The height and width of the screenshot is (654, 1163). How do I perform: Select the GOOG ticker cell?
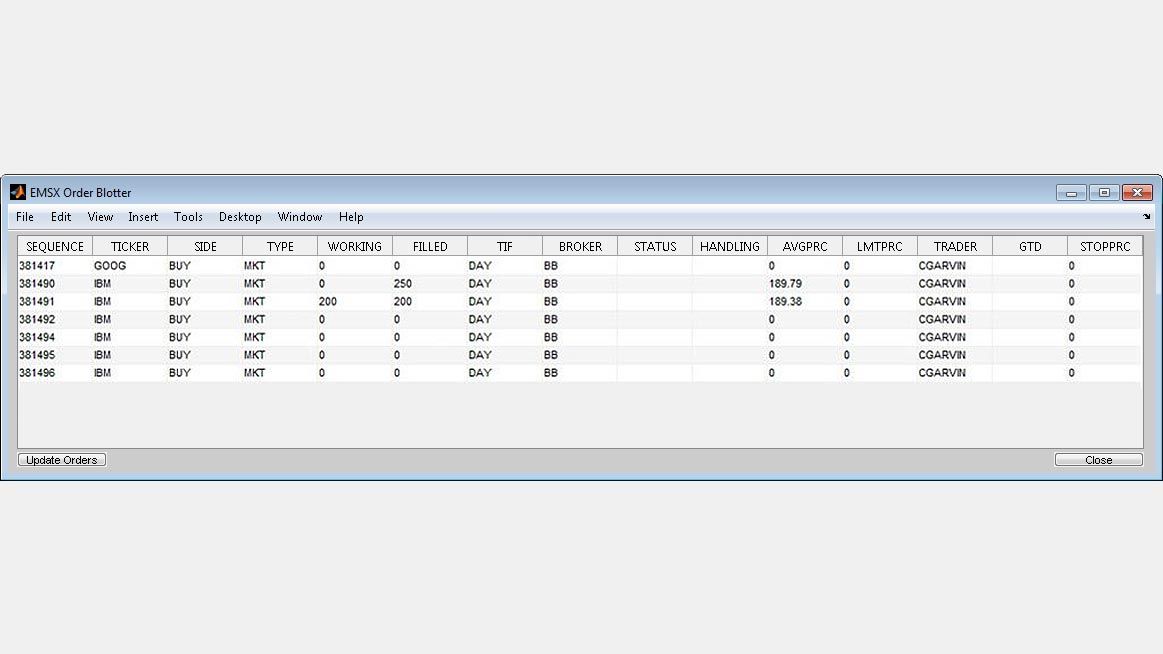[110, 266]
